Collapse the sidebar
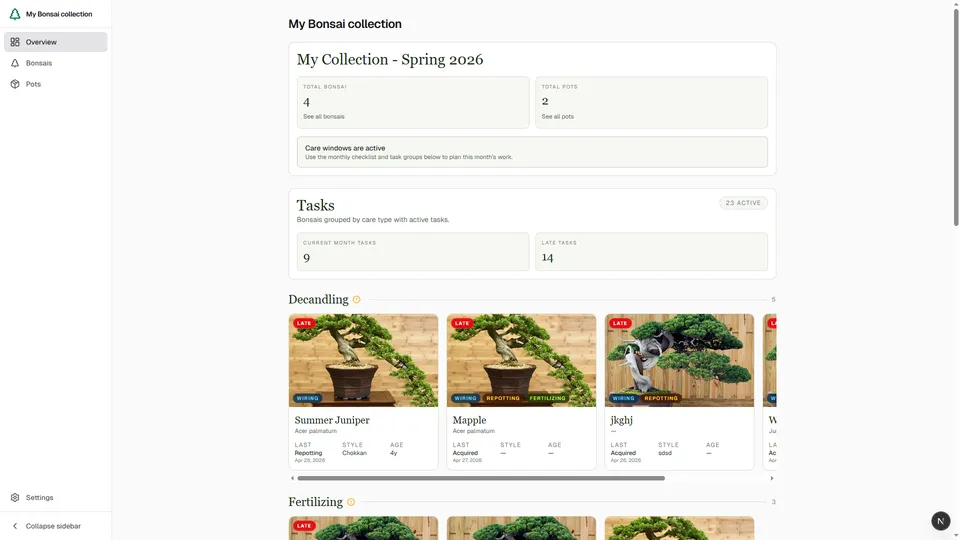Viewport: 960px width, 540px height. (x=56, y=526)
